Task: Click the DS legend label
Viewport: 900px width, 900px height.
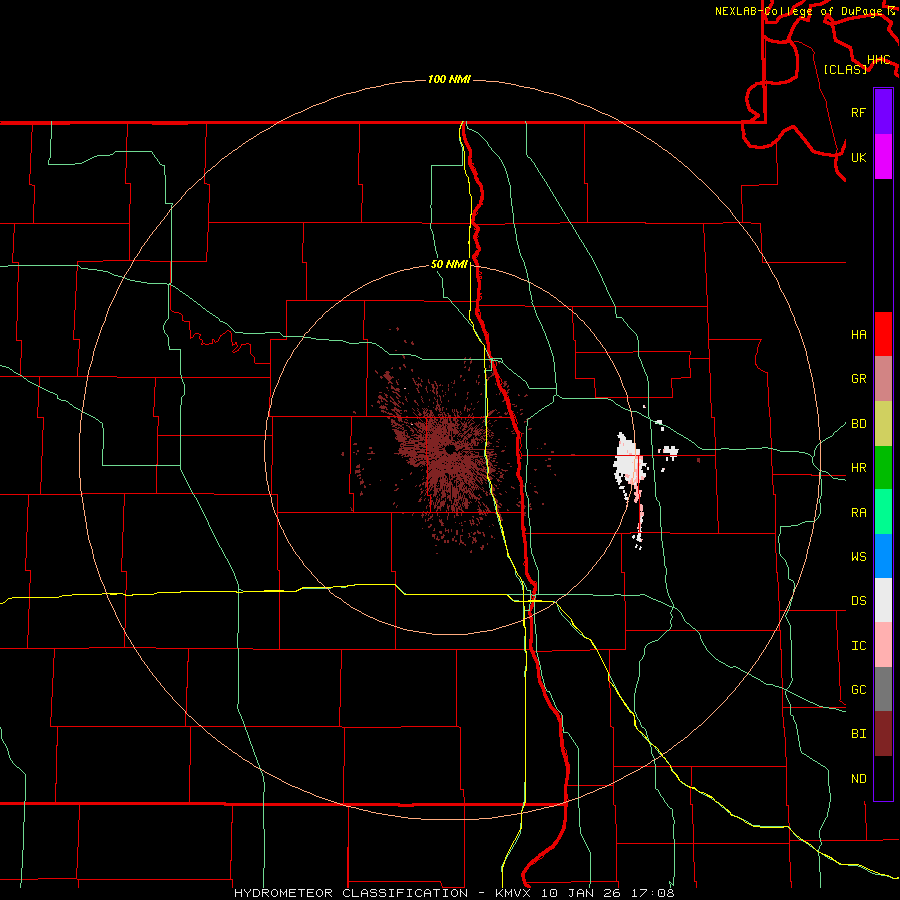Action: pyautogui.click(x=858, y=600)
